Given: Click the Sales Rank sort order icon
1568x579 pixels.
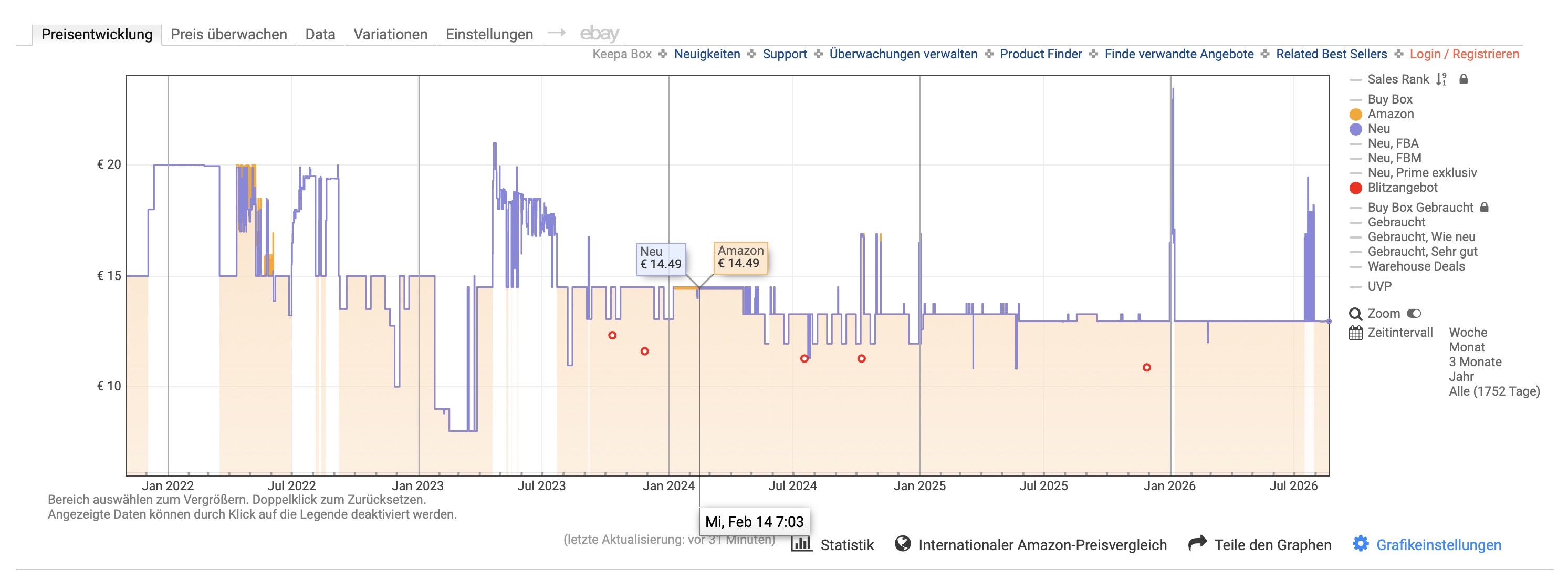Looking at the screenshot, I should 1441,79.
